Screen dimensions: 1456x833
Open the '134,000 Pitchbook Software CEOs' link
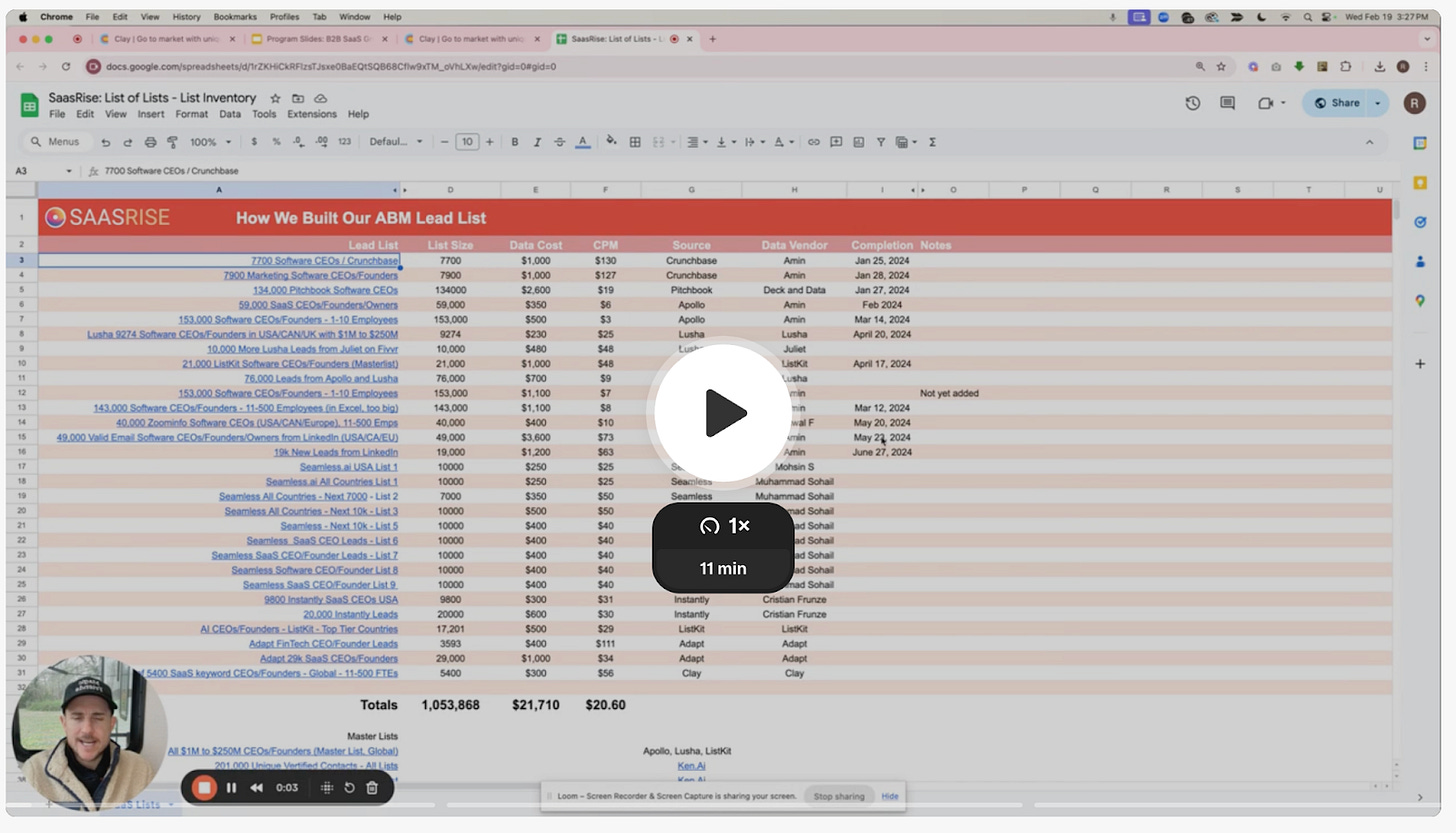325,290
